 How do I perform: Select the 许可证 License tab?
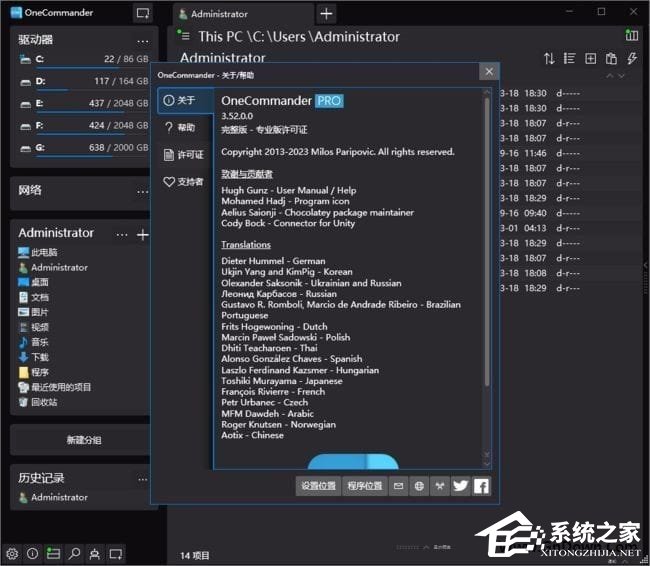(x=185, y=155)
